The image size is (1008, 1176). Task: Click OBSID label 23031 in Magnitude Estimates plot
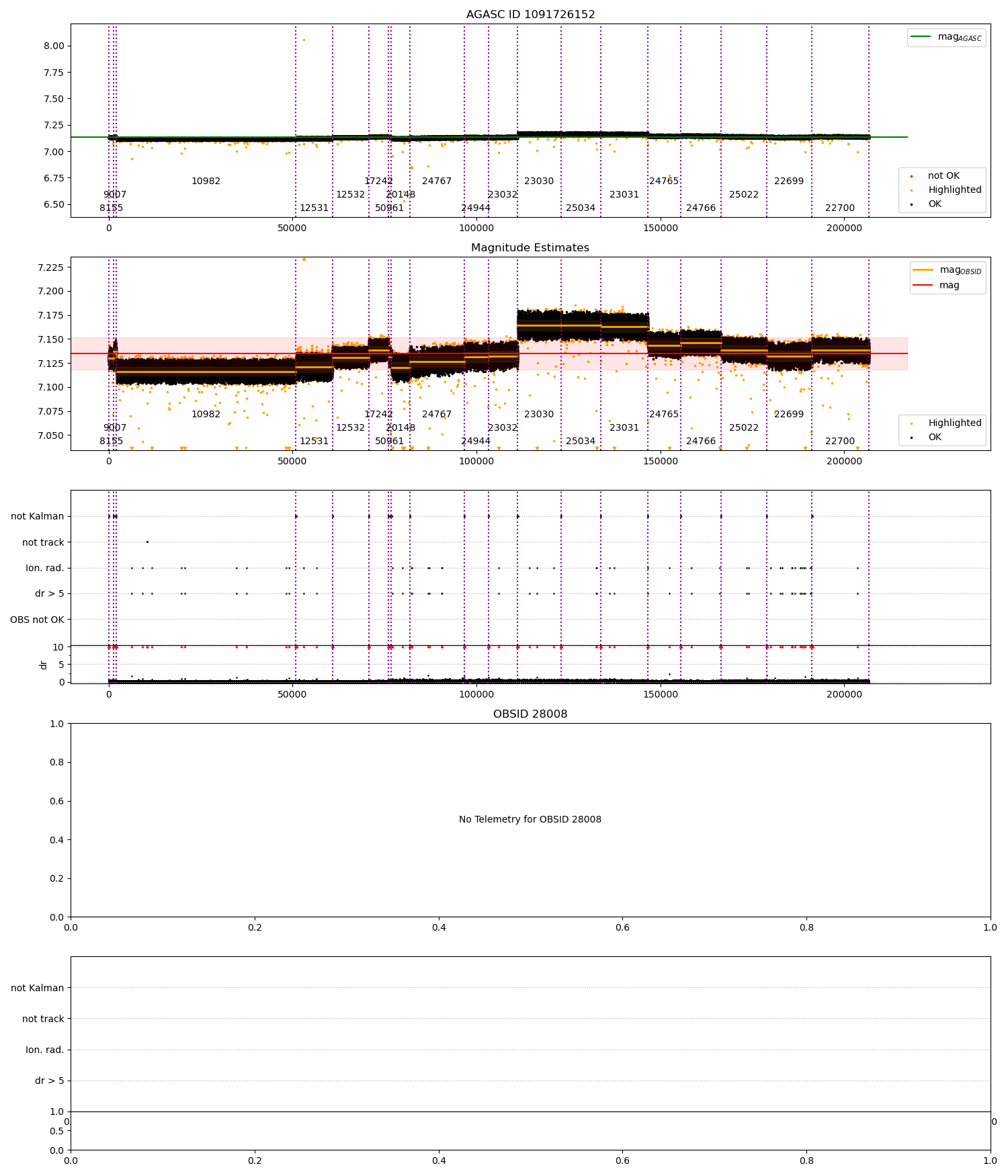624,428
